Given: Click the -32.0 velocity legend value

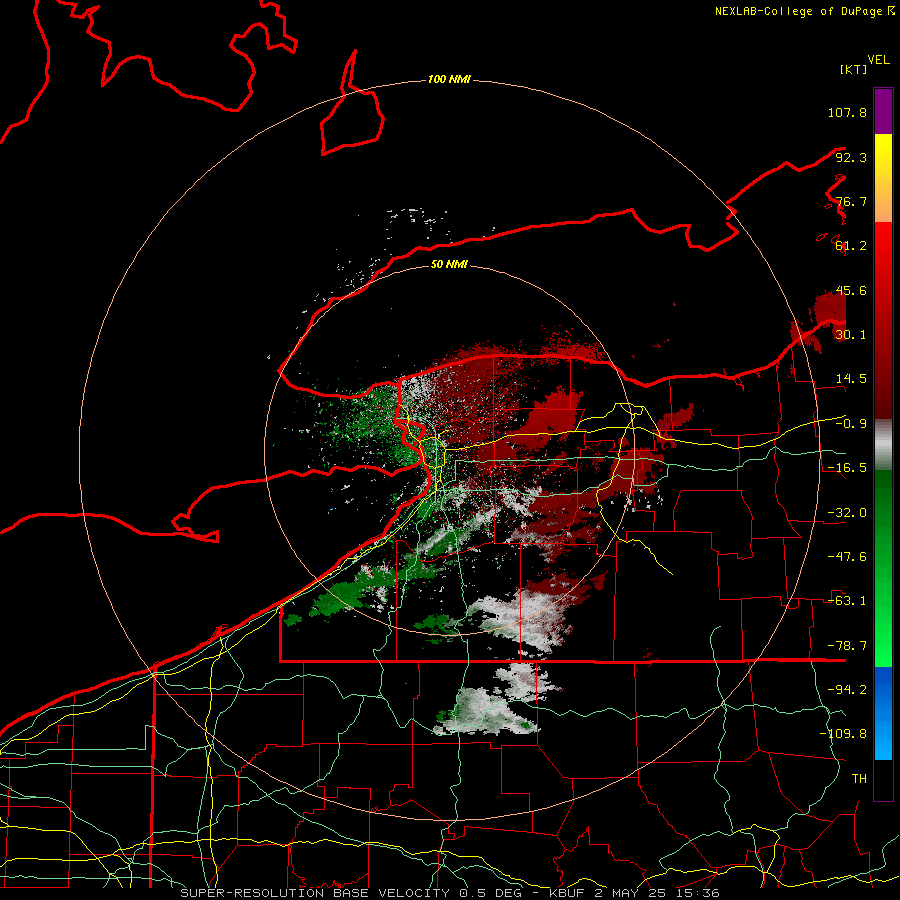Looking at the screenshot, I should 847,513.
